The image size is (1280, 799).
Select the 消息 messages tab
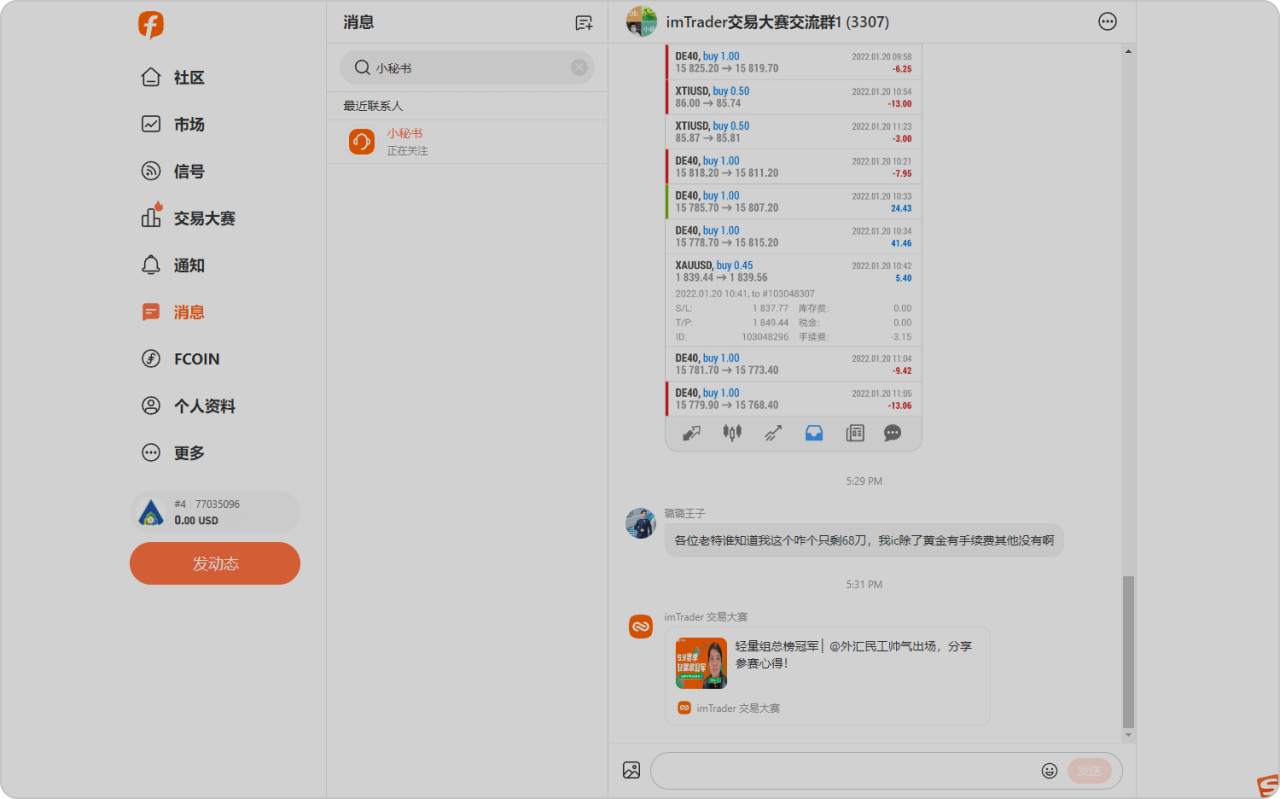click(x=173, y=312)
